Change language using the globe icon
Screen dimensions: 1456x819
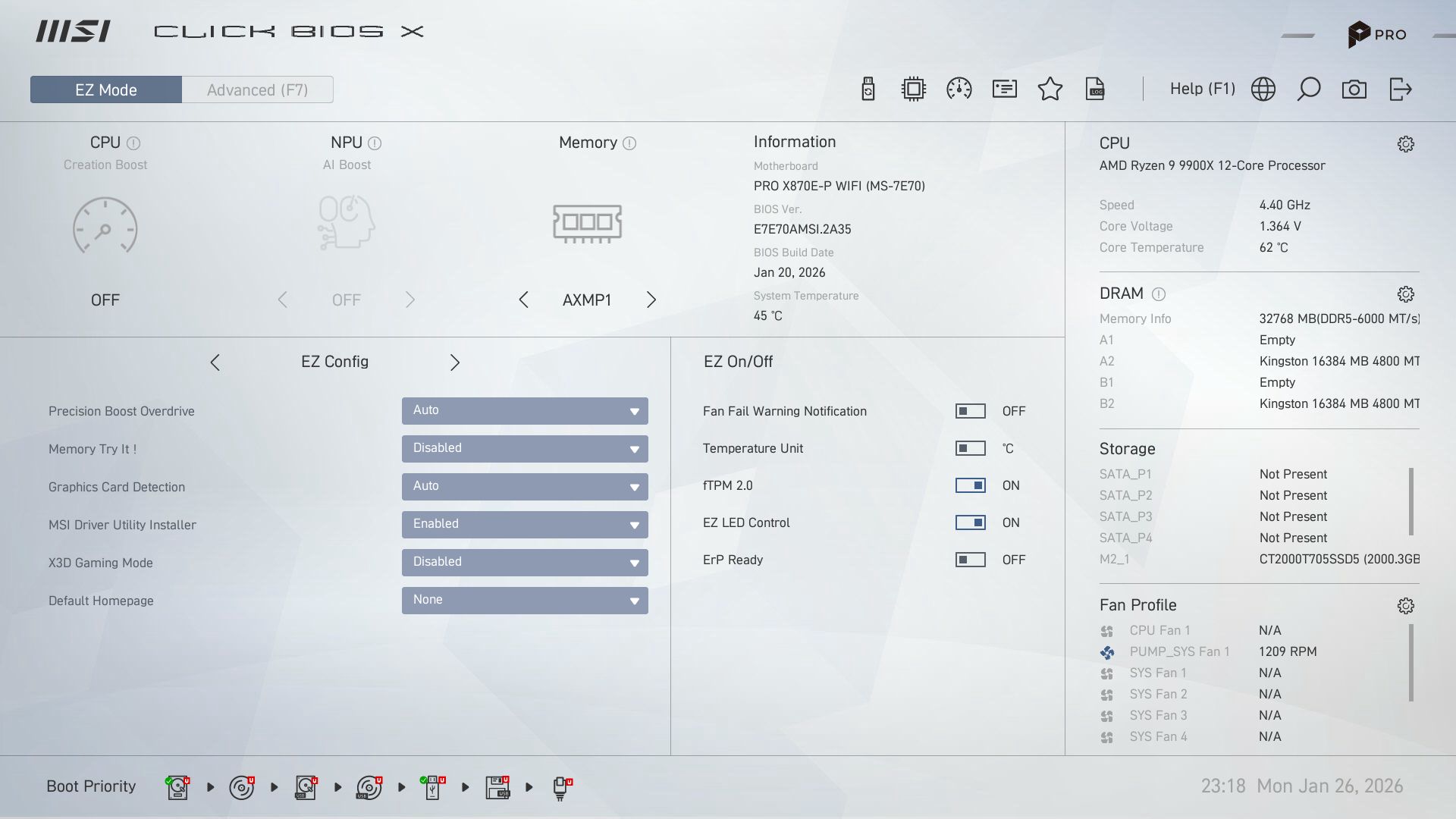(1263, 89)
